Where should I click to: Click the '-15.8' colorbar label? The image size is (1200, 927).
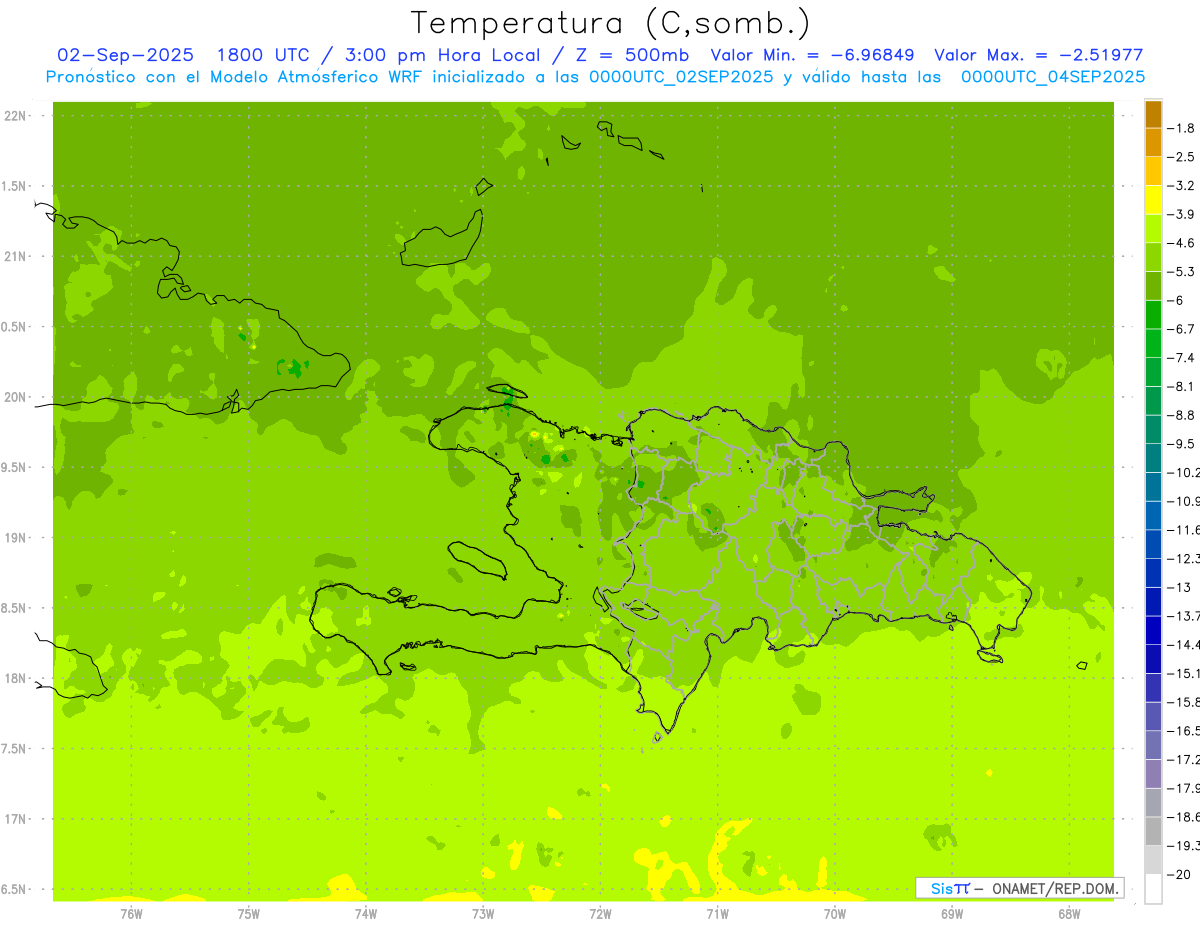click(1185, 702)
